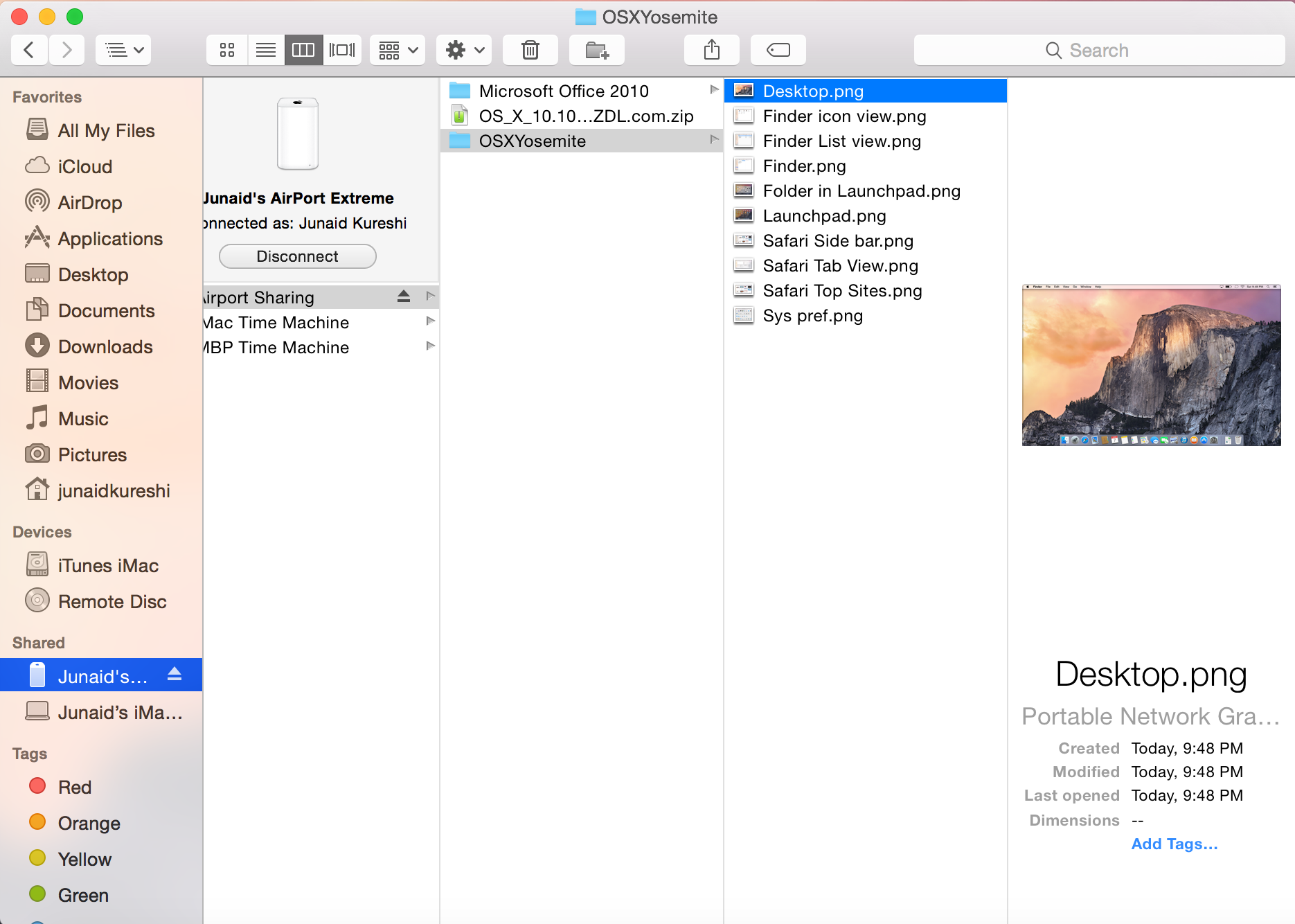Select the OS_X_10.10 zip file
The width and height of the screenshot is (1295, 924).
582,116
